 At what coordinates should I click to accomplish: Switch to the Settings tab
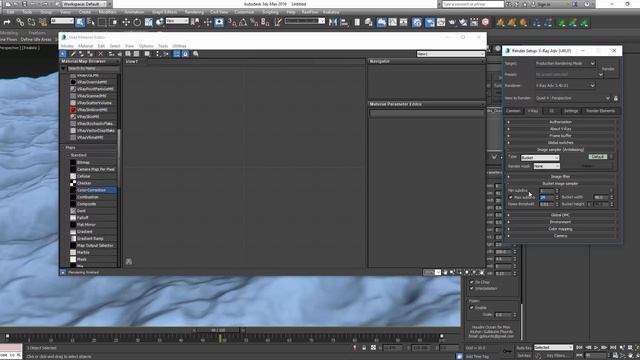coord(571,111)
